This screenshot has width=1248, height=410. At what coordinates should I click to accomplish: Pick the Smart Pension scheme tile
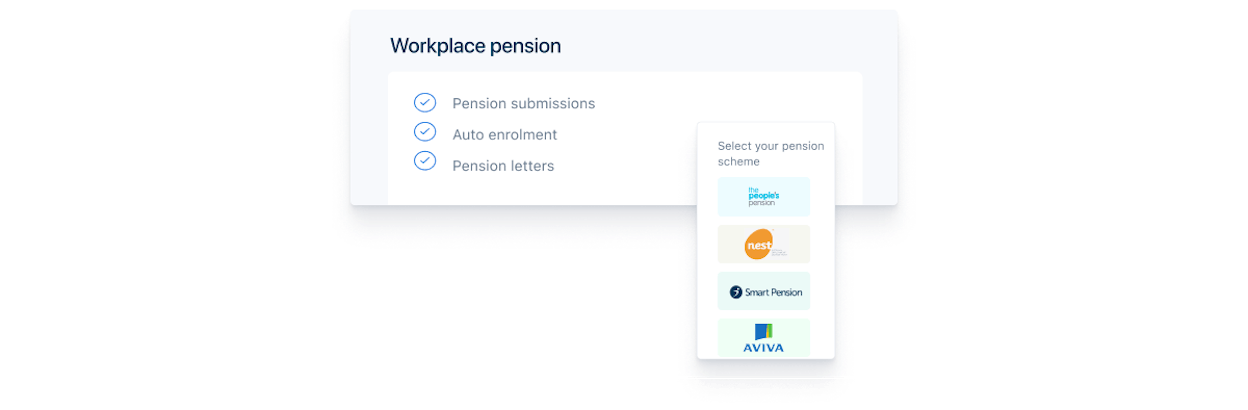click(764, 291)
